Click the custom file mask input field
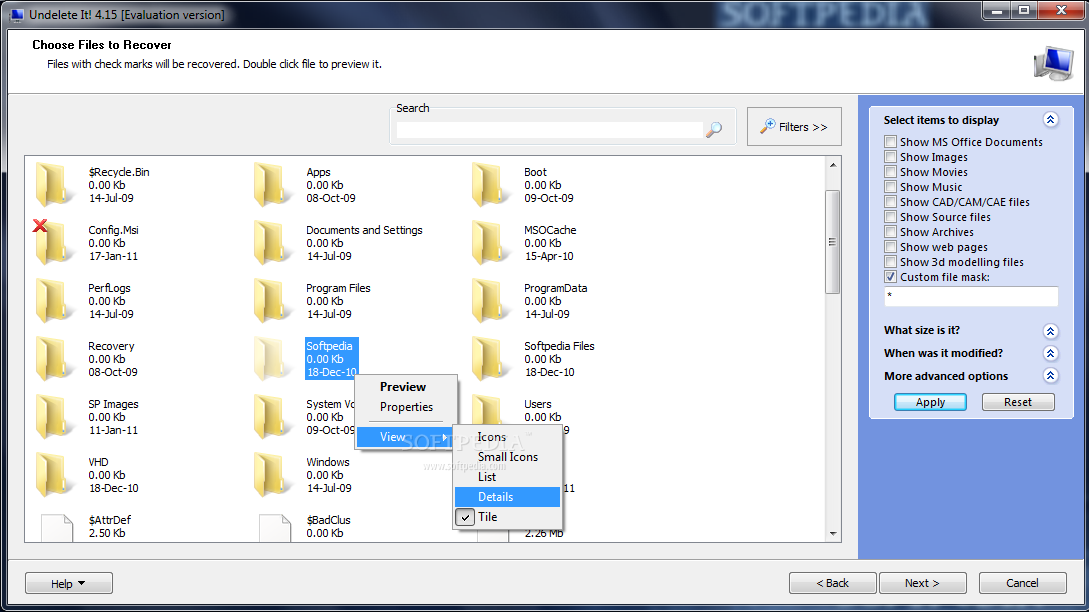The image size is (1089, 612). [x=971, y=297]
